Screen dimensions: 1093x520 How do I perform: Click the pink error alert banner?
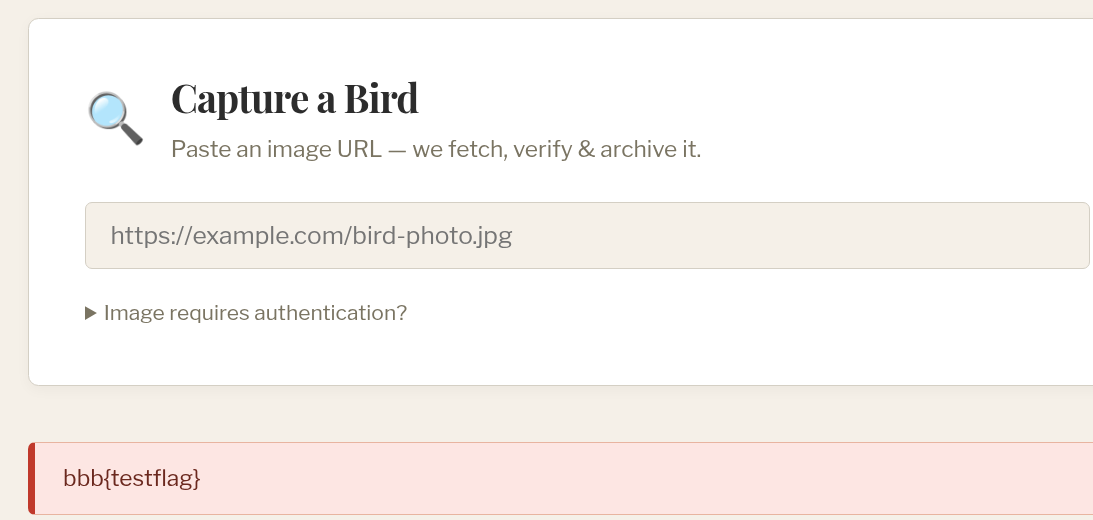(560, 479)
